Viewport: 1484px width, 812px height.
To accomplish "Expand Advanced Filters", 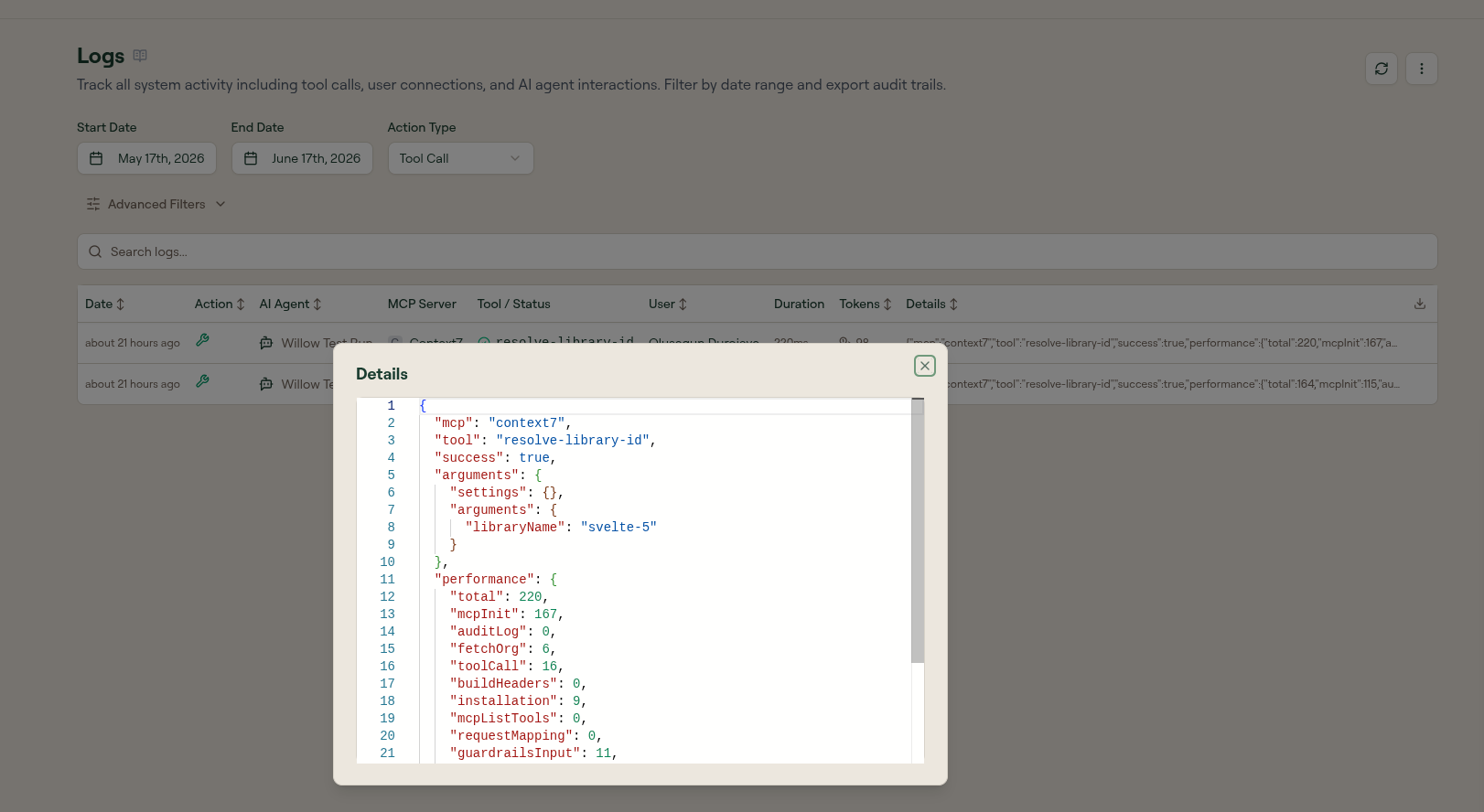I will click(156, 204).
